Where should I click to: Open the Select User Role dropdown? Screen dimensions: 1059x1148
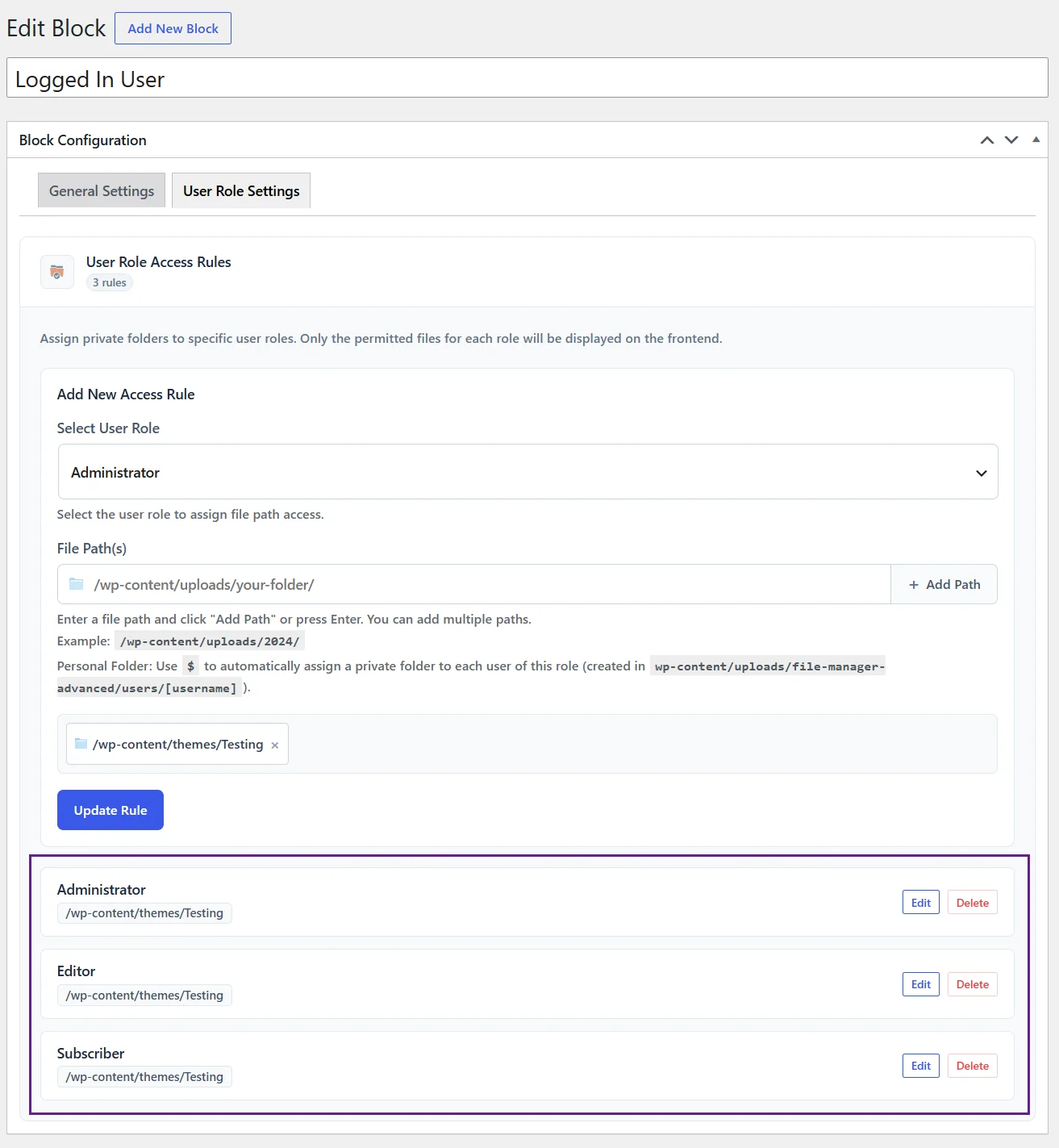coord(527,472)
